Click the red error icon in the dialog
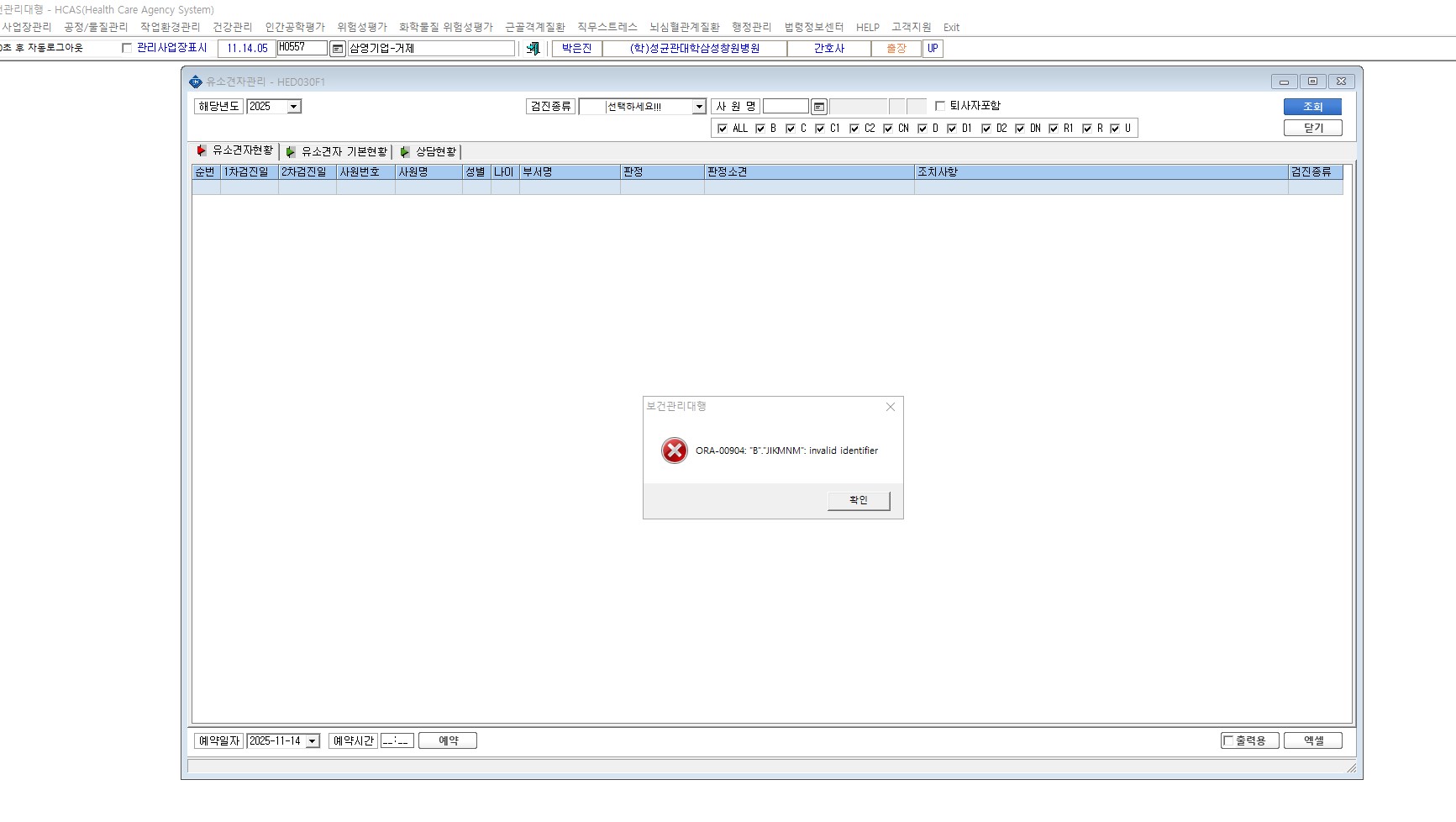 pos(674,451)
